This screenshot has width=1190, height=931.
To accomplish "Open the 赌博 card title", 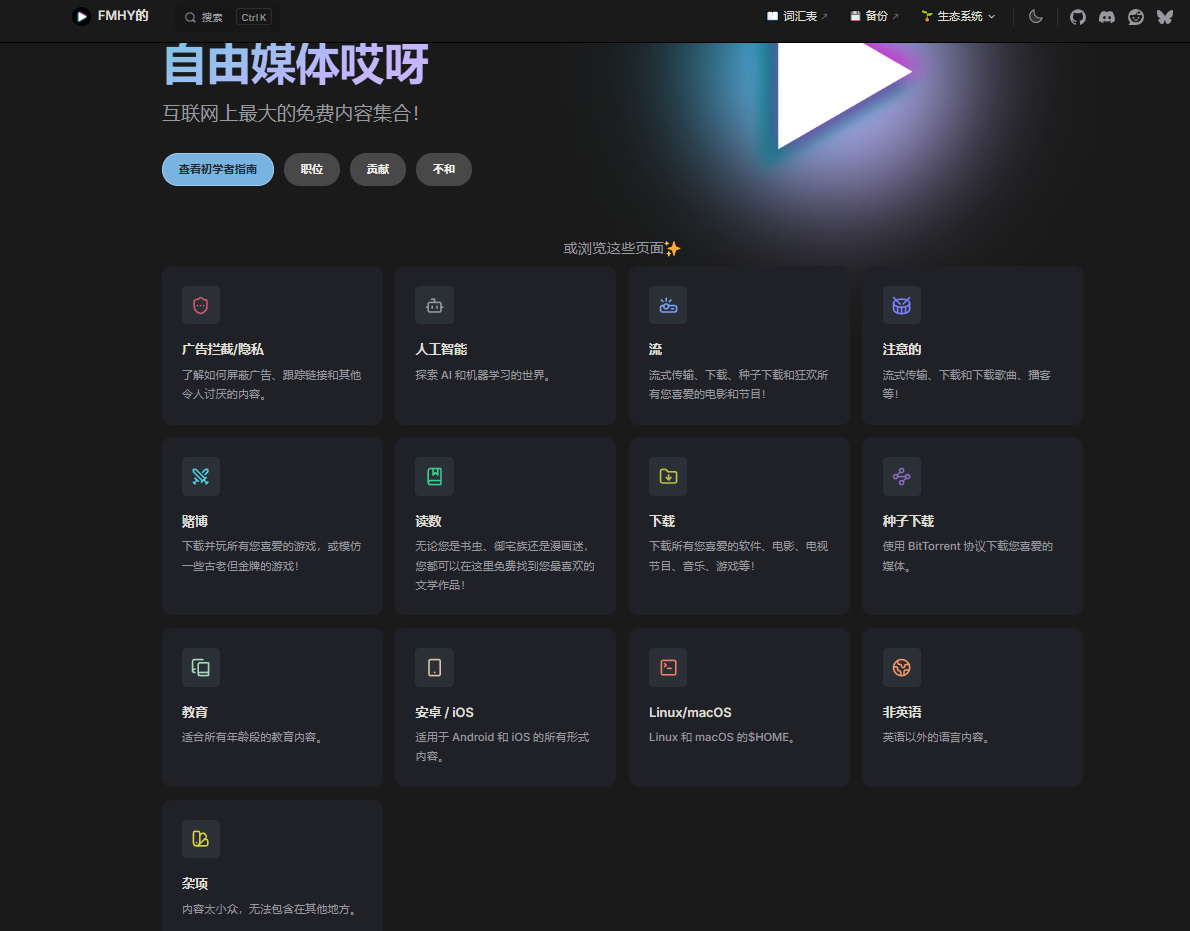I will click(x=195, y=521).
